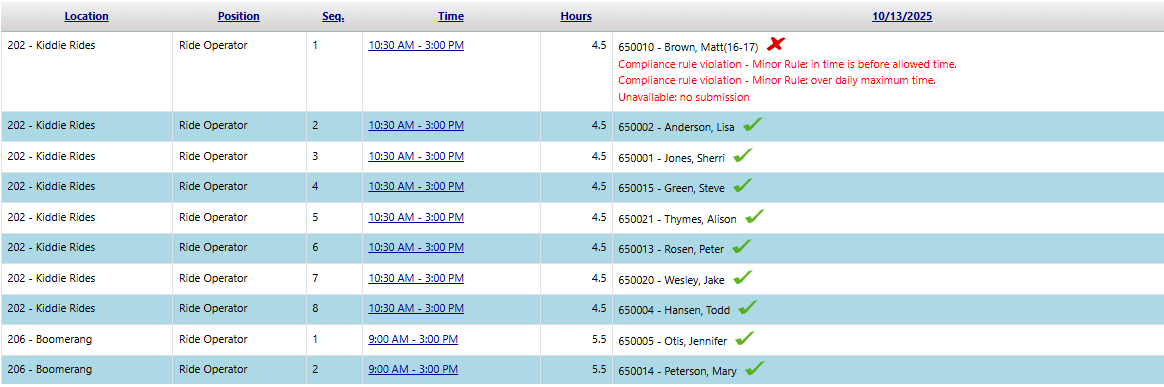Viewport: 1164px width, 387px height.
Task: Click the green checkmark next to Jones, Sherri
Action: (742, 155)
